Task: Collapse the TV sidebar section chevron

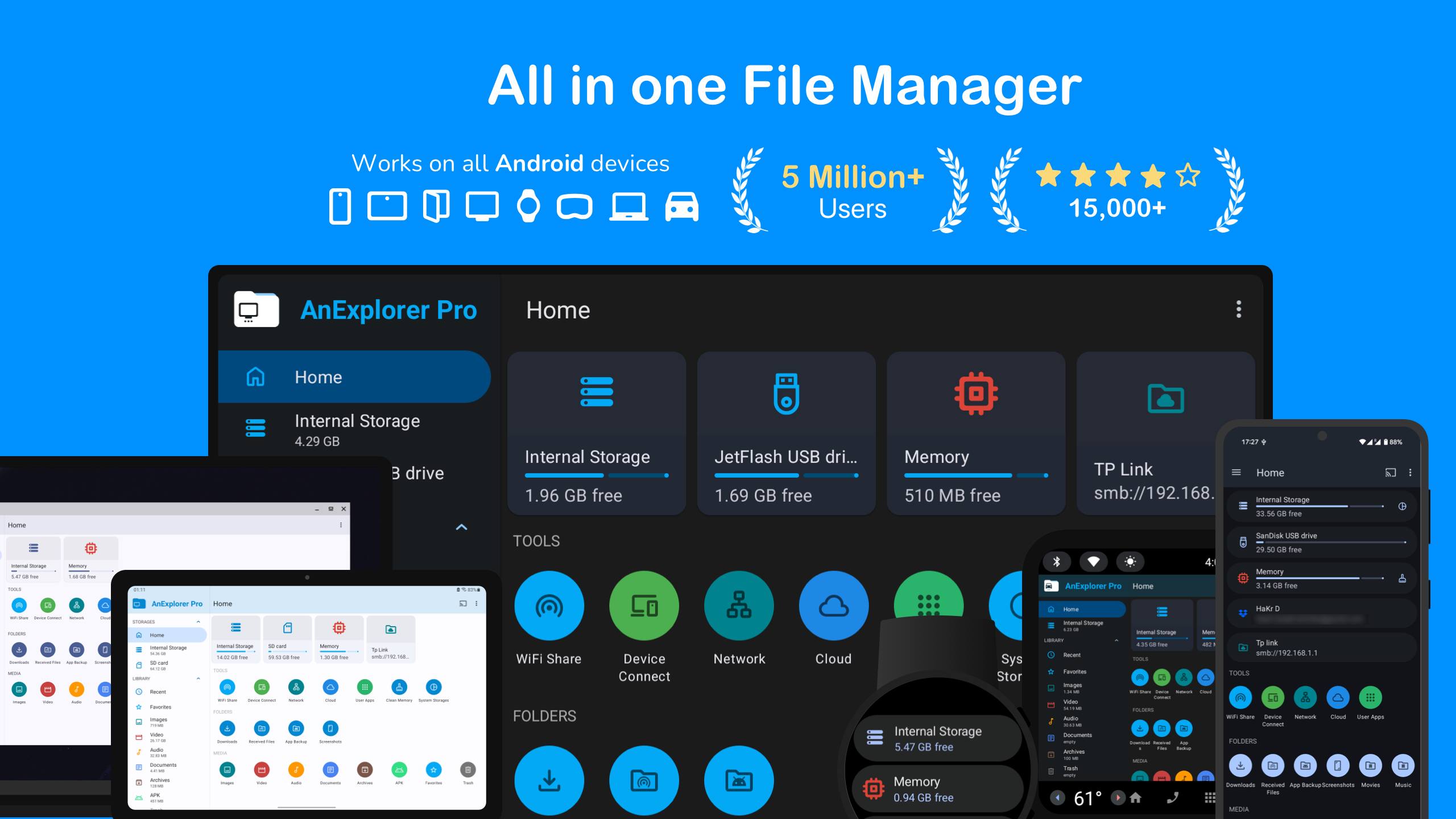Action: 461,527
